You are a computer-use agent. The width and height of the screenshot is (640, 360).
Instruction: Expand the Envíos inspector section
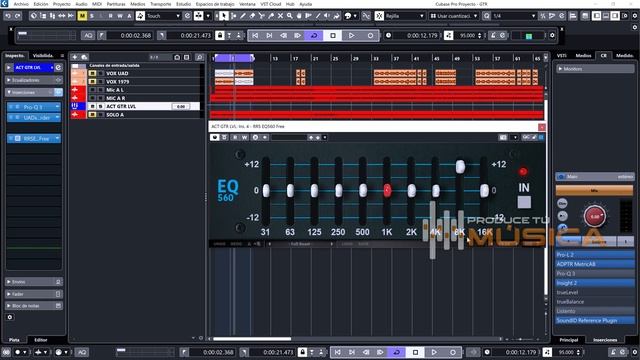(x=33, y=282)
